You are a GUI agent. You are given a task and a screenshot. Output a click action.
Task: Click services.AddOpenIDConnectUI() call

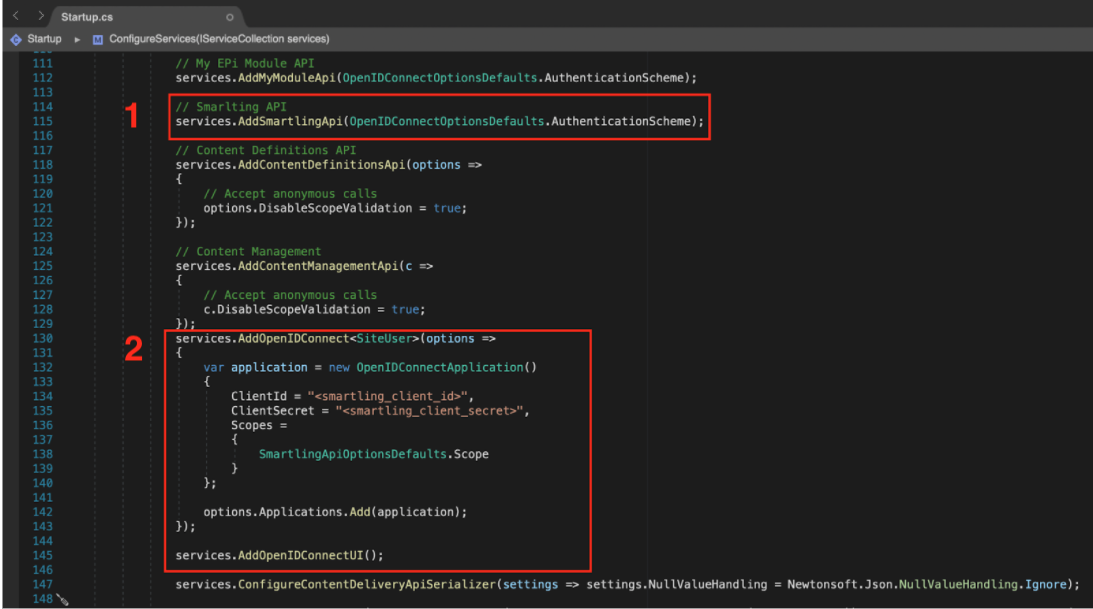(280, 556)
